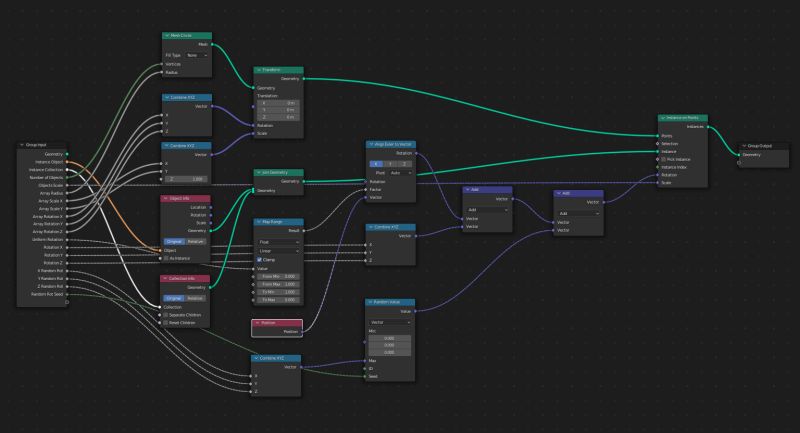800x433 pixels.
Task: Click From Min value field in Map Range
Action: click(279, 276)
